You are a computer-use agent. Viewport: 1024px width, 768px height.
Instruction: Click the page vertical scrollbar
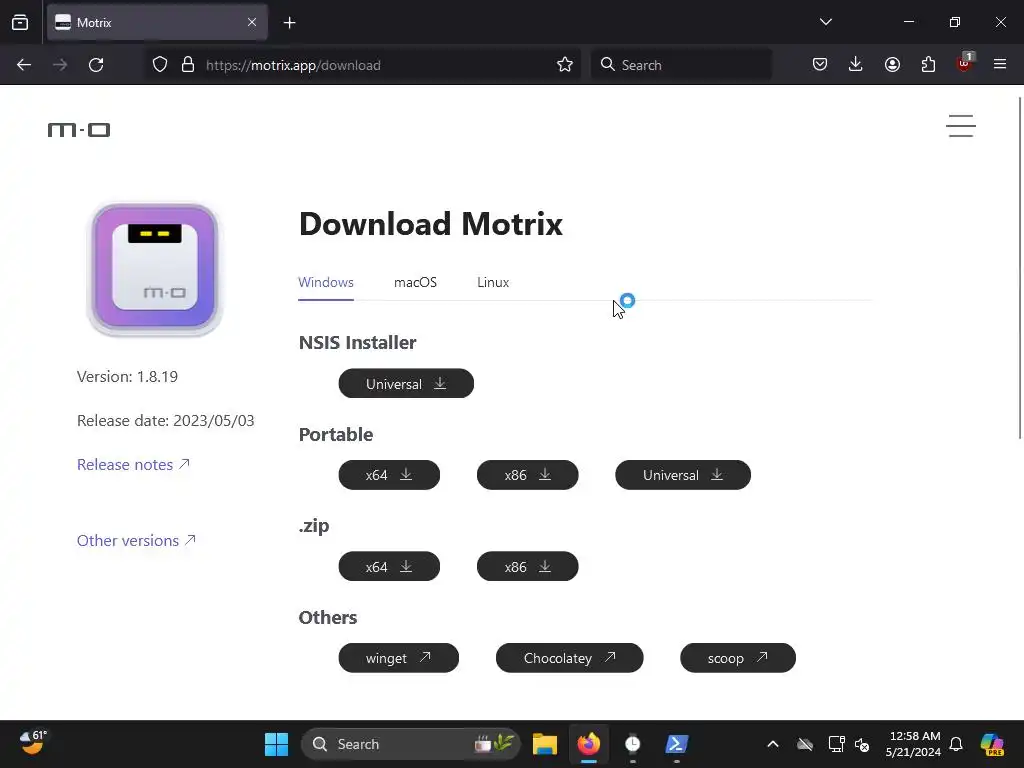click(1019, 268)
